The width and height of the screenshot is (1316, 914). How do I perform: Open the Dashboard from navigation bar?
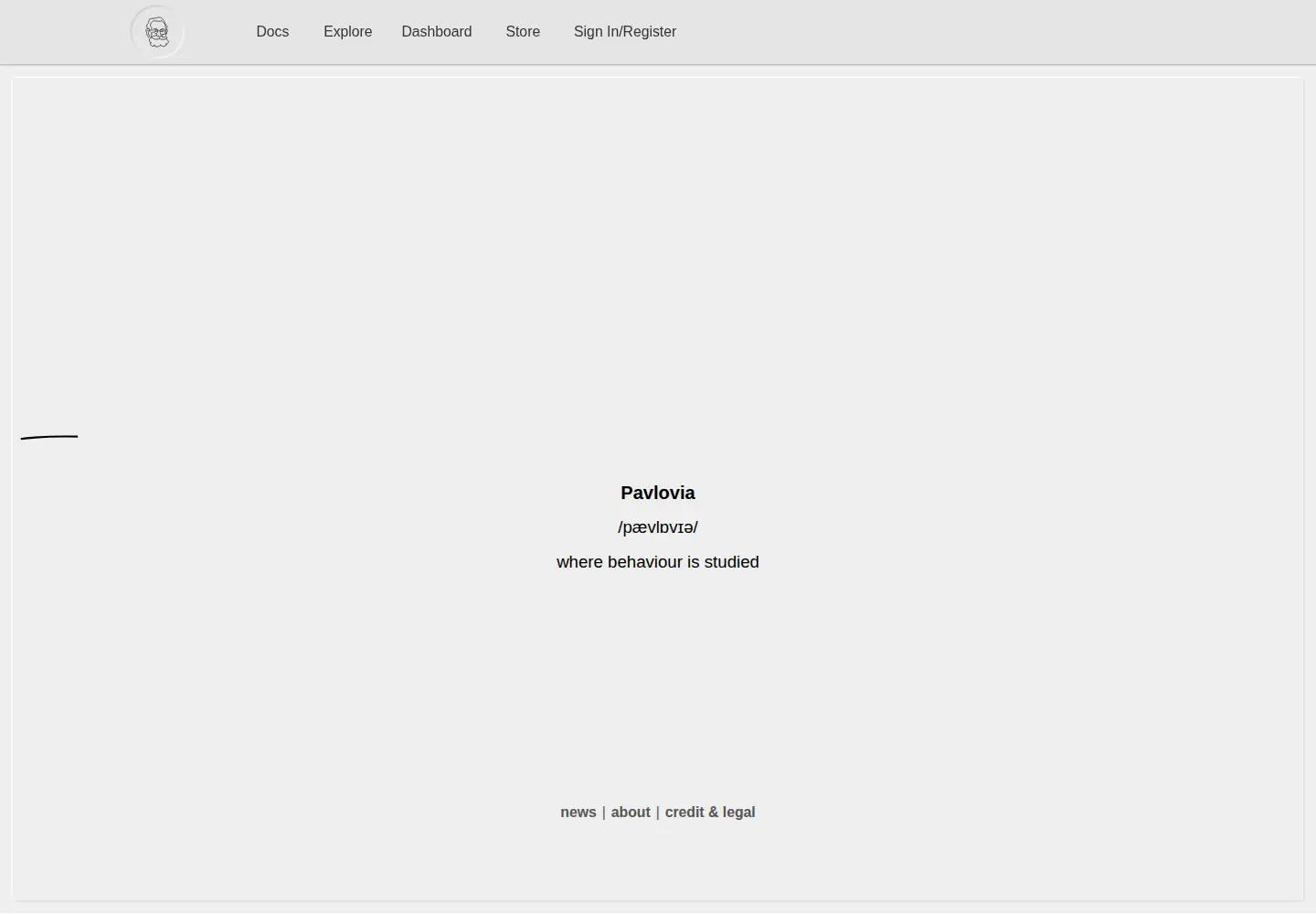pyautogui.click(x=437, y=32)
